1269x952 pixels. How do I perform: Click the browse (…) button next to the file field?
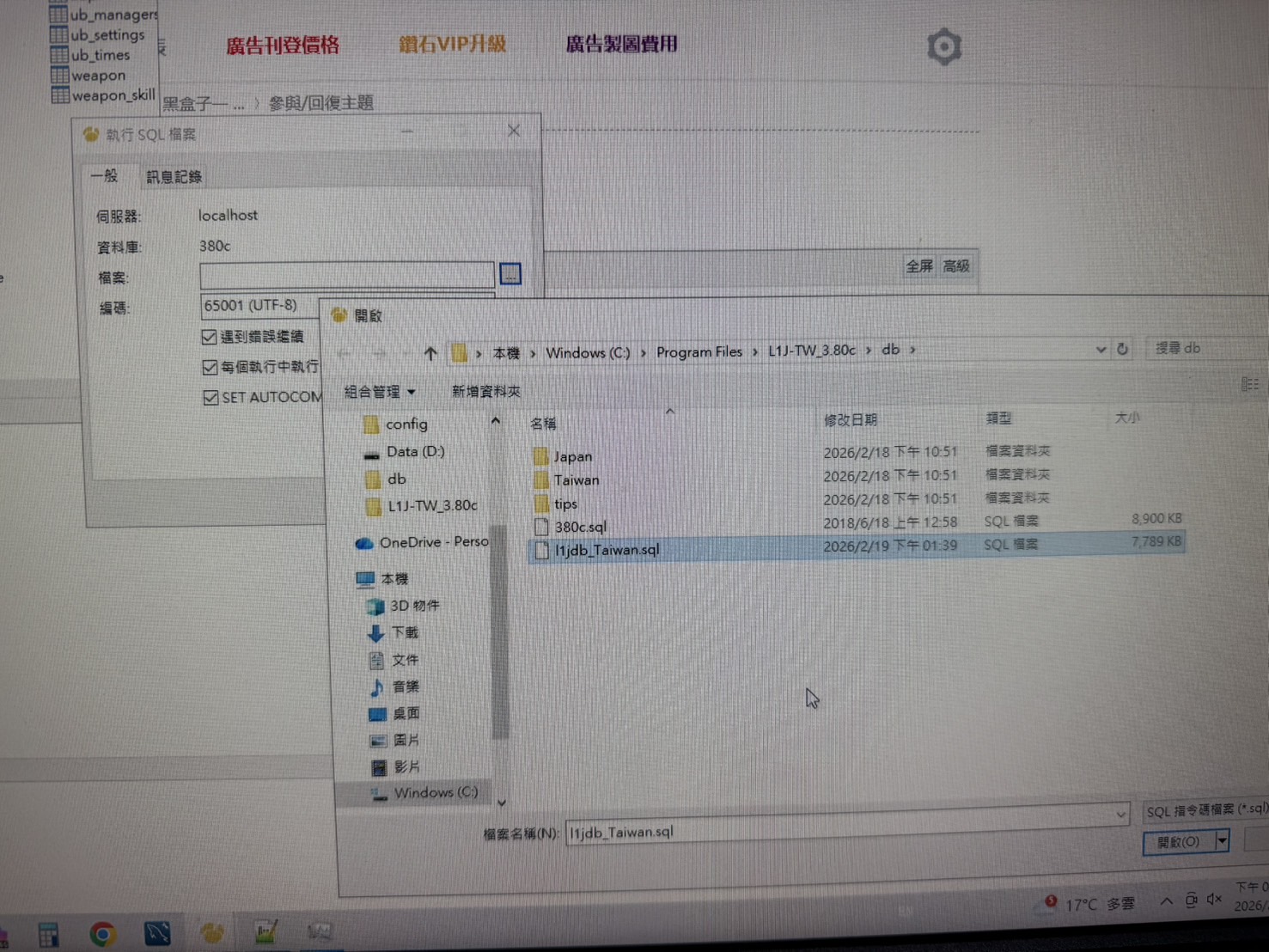[x=510, y=274]
